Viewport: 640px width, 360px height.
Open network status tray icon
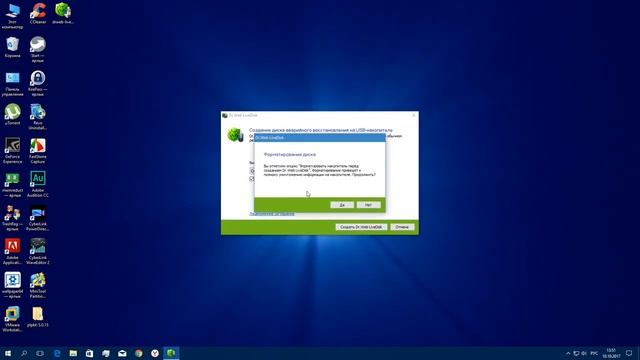(x=576, y=353)
